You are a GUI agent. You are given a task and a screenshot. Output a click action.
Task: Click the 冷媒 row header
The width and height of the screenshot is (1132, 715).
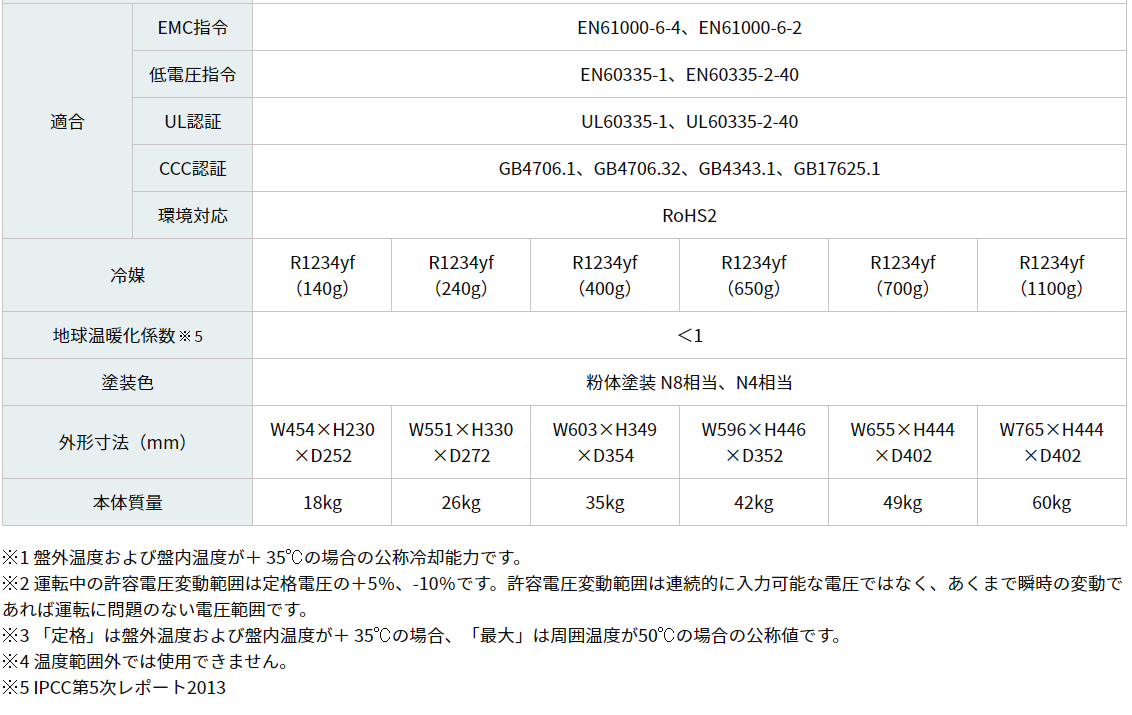coord(127,275)
